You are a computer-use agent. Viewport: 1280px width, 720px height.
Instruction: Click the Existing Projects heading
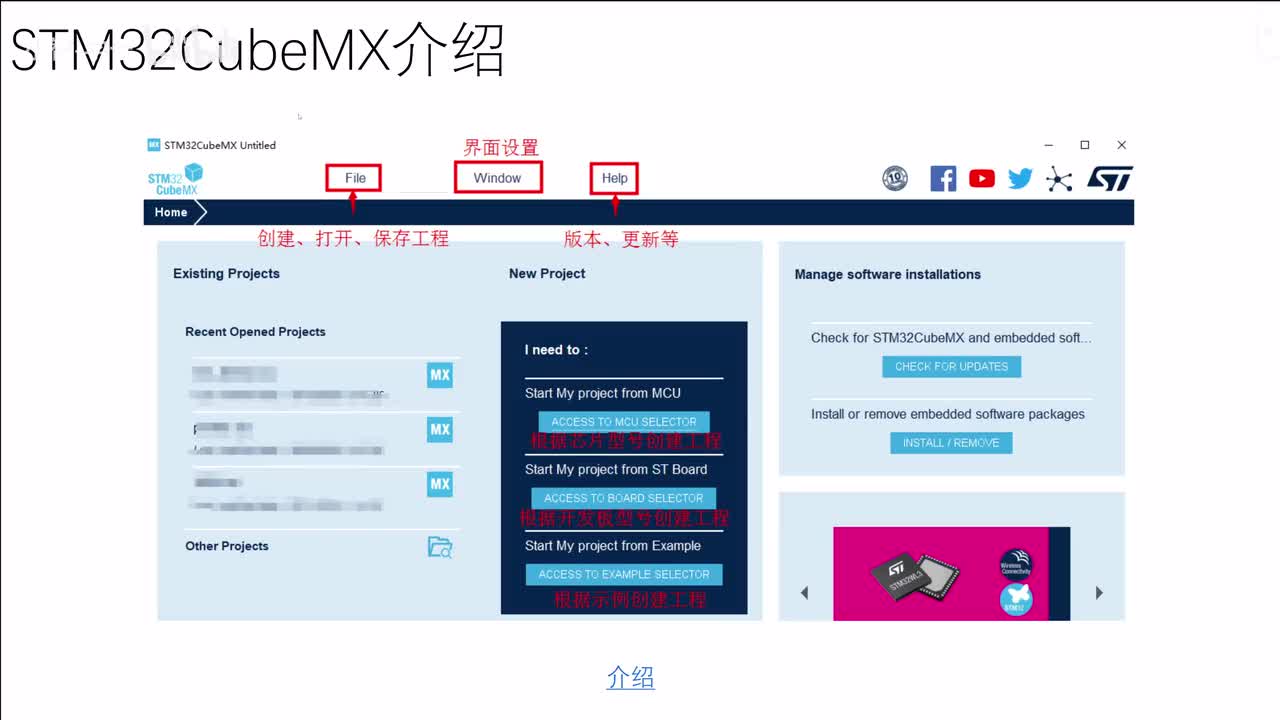[x=226, y=273]
